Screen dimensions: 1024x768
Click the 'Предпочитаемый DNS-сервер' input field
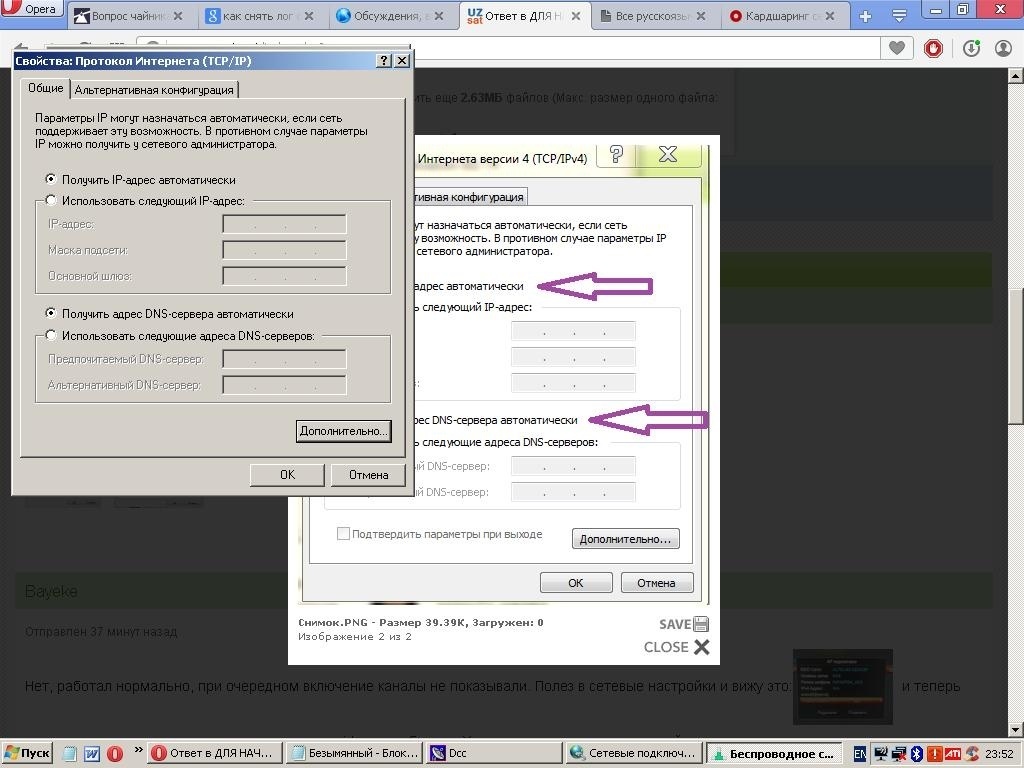click(x=284, y=359)
